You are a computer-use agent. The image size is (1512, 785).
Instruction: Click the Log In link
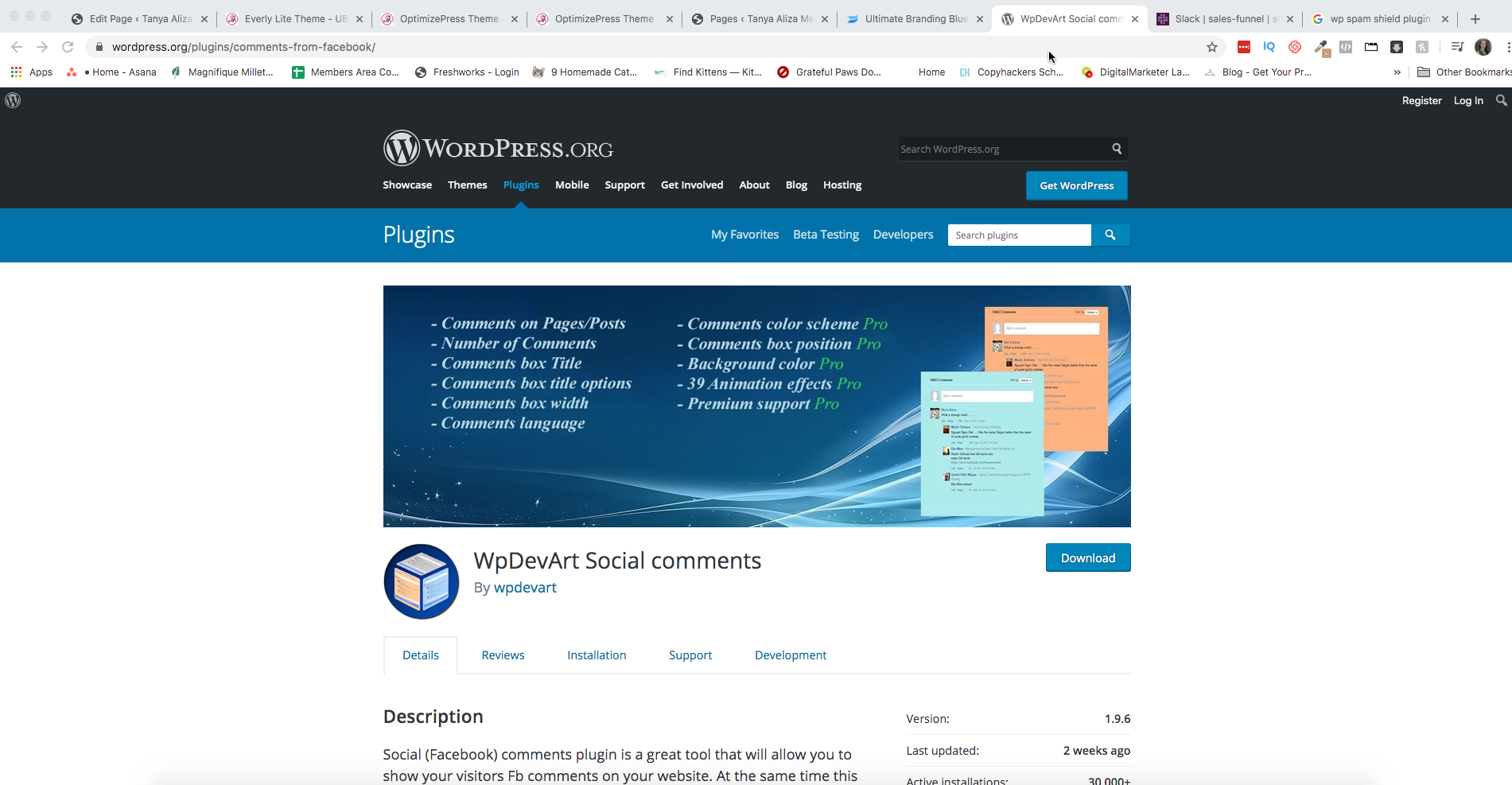tap(1468, 100)
